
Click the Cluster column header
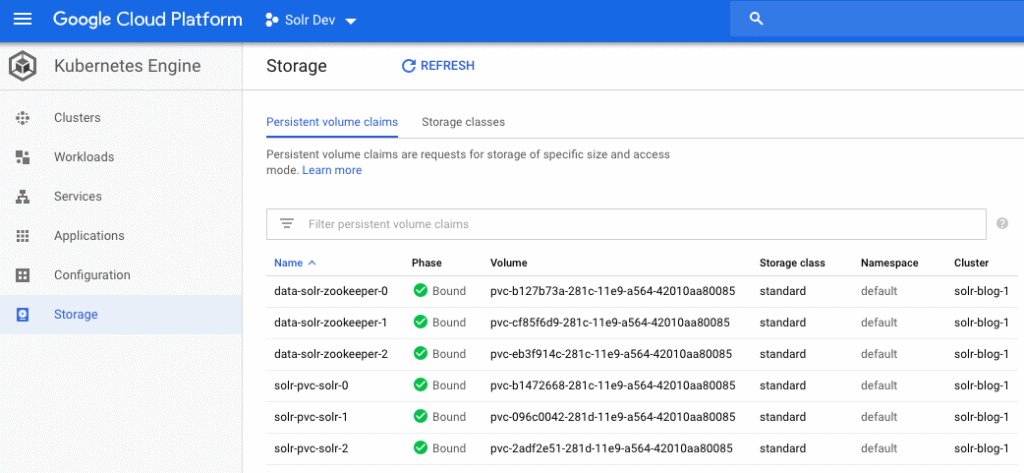click(971, 263)
